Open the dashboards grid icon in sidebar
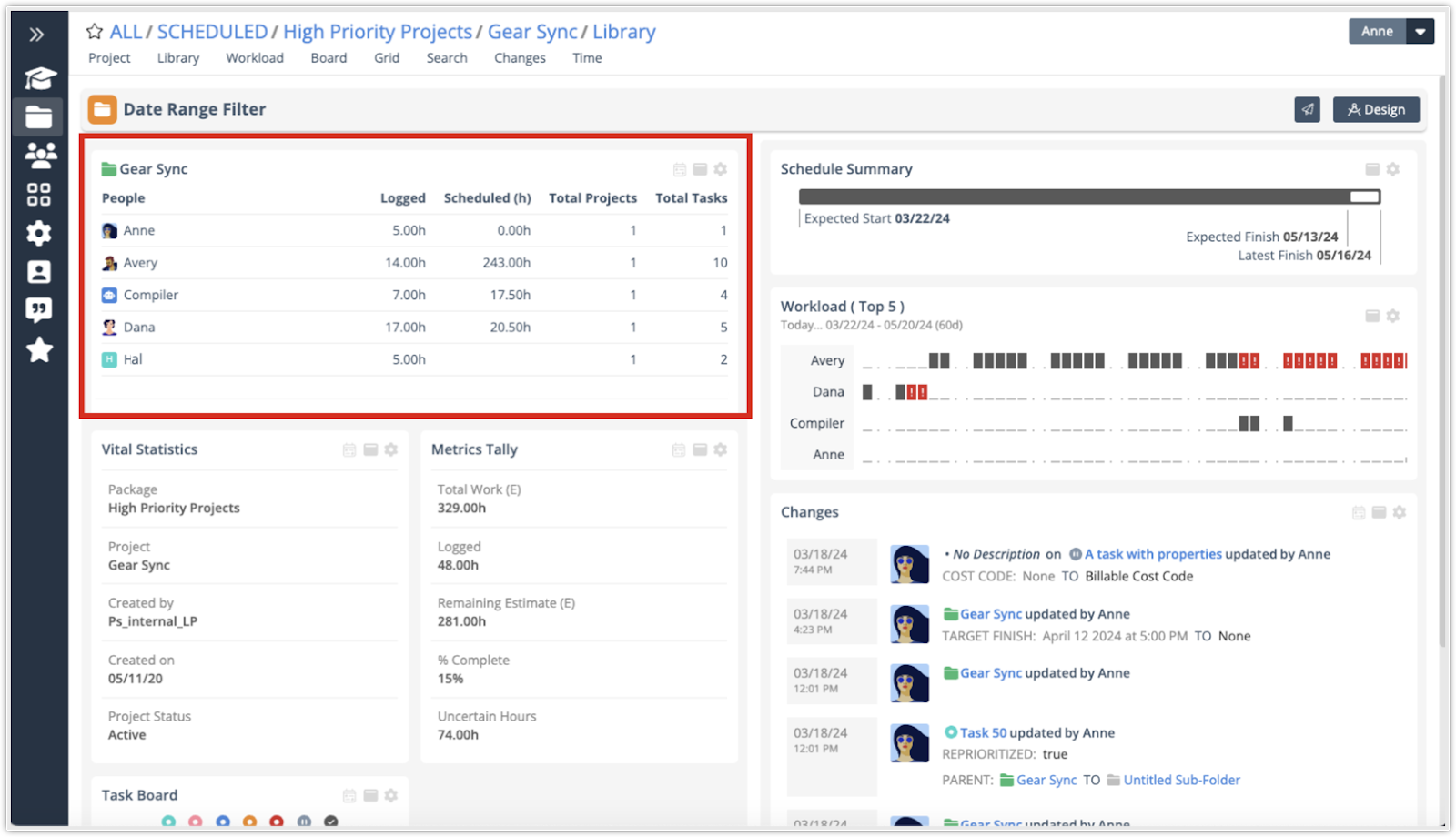The image size is (1456, 837). pos(39,195)
